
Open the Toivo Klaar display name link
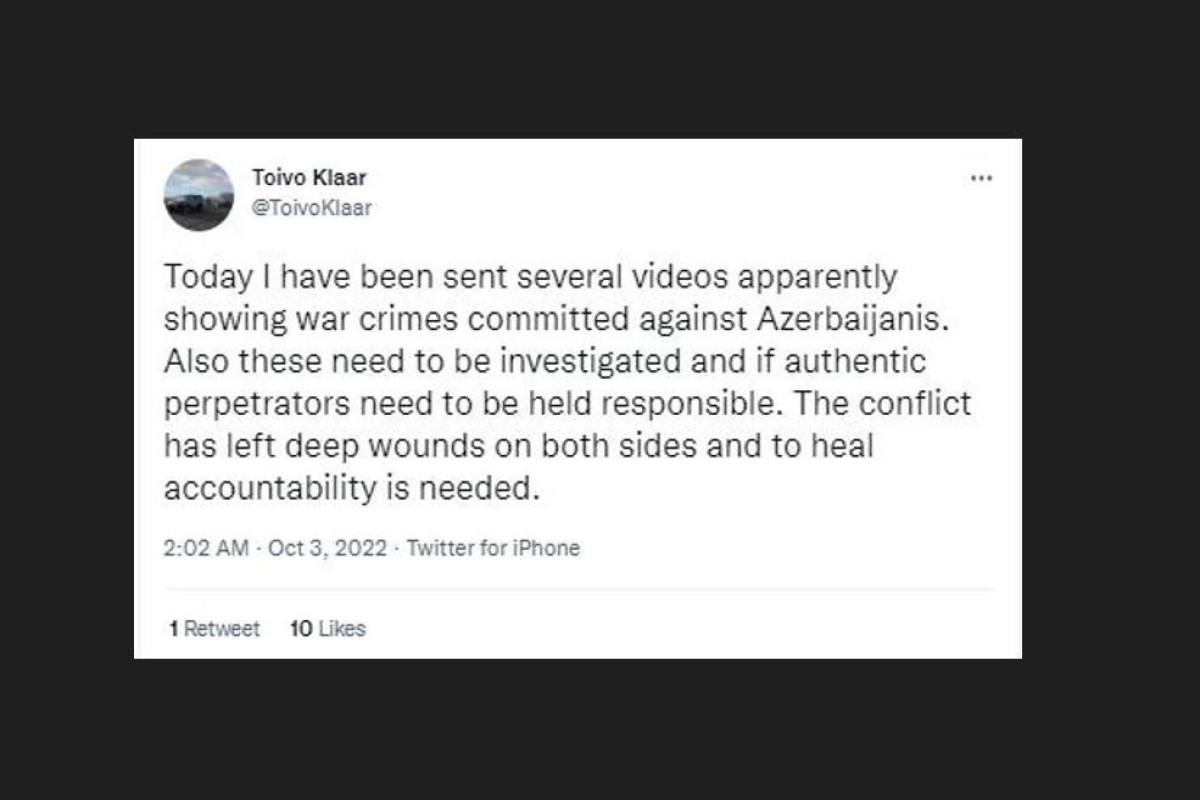(308, 178)
